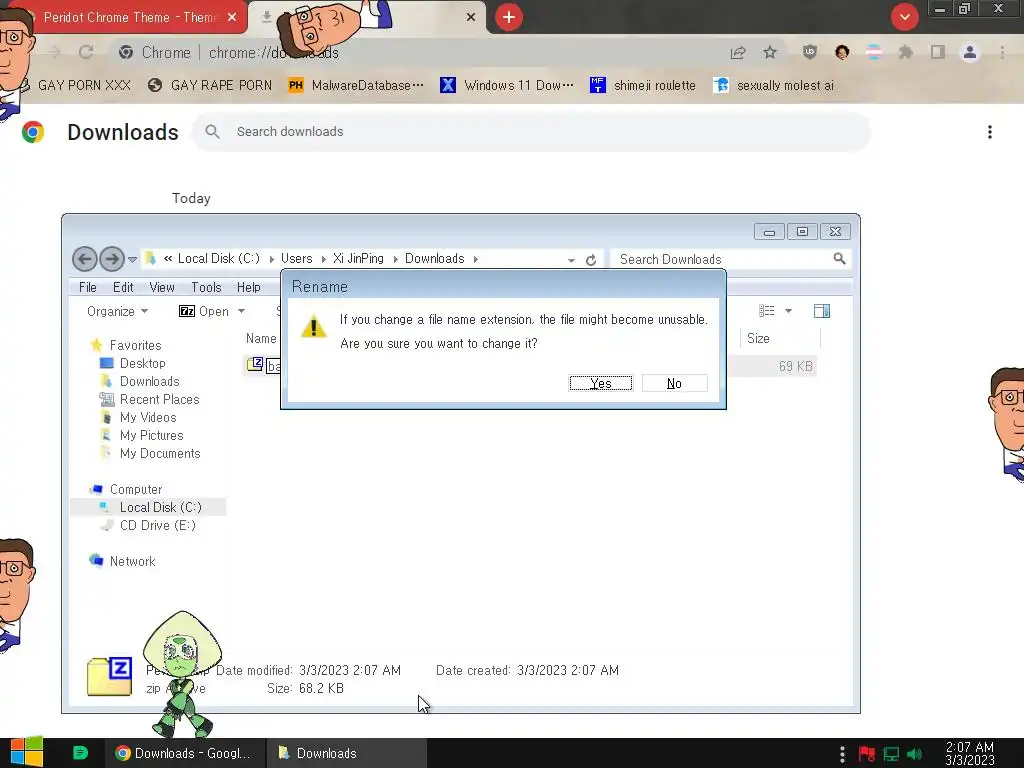Viewport: 1024px width, 768px height.
Task: Select Favorites in navigation pane
Action: (x=135, y=345)
